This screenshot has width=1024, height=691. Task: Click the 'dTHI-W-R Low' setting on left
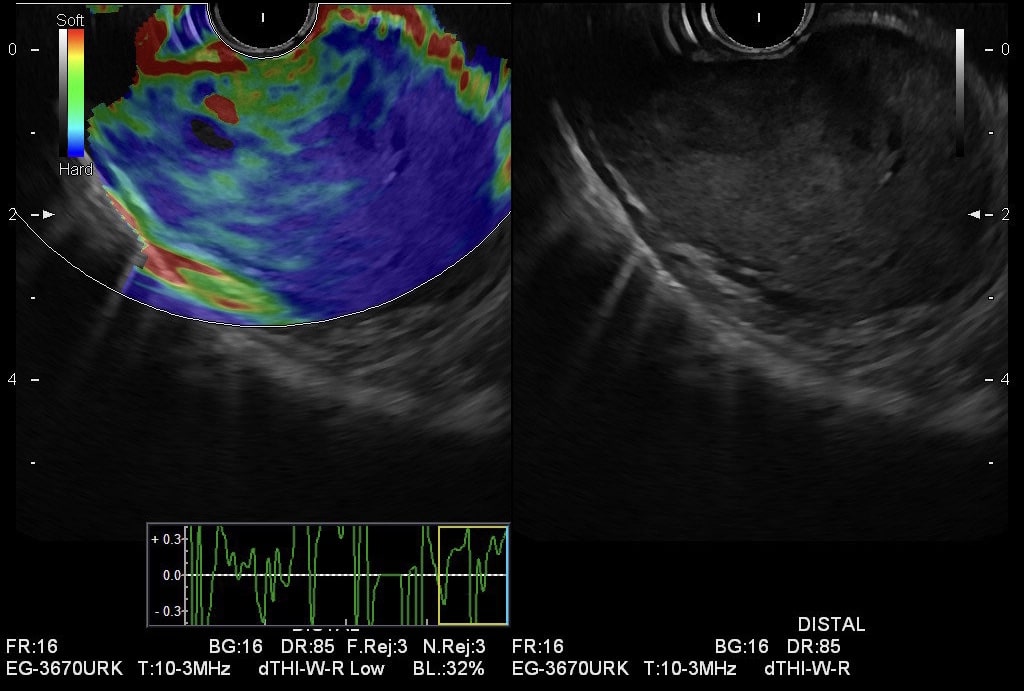[321, 668]
